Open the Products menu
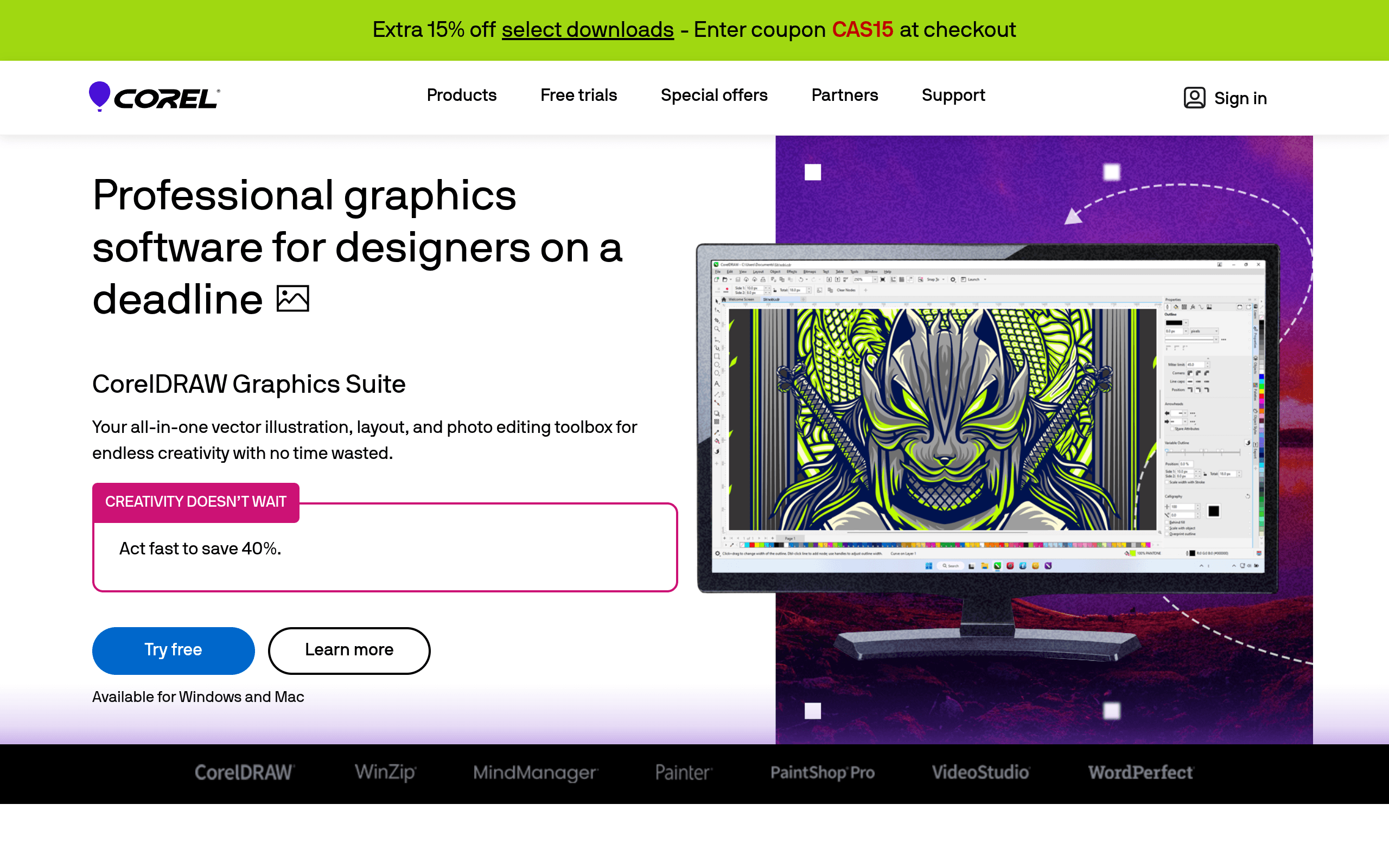This screenshot has width=1389, height=868. click(462, 95)
